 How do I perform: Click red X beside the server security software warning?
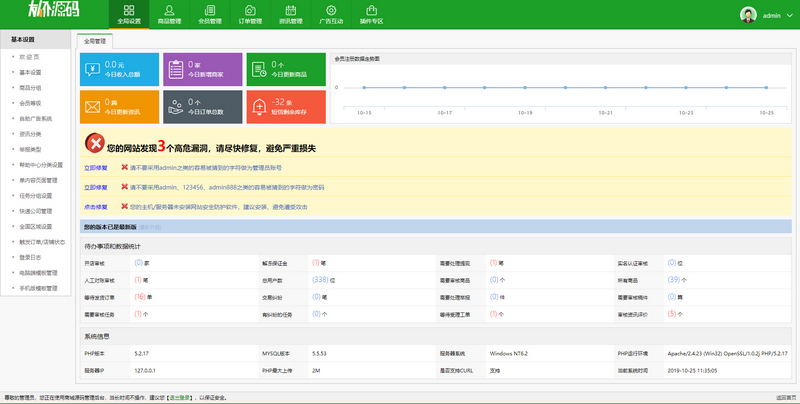(124, 206)
